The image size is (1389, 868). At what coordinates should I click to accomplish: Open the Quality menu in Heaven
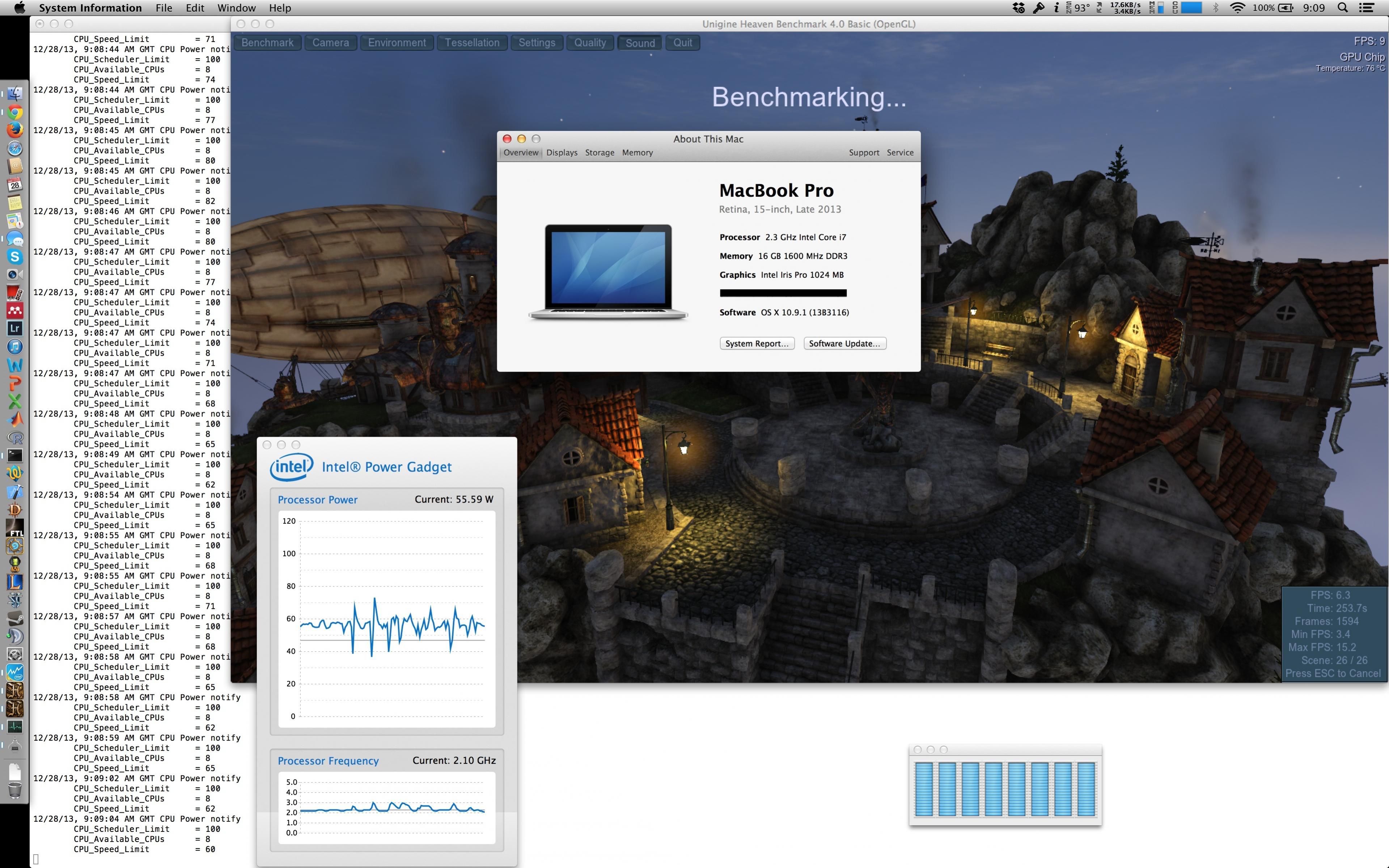tap(589, 43)
